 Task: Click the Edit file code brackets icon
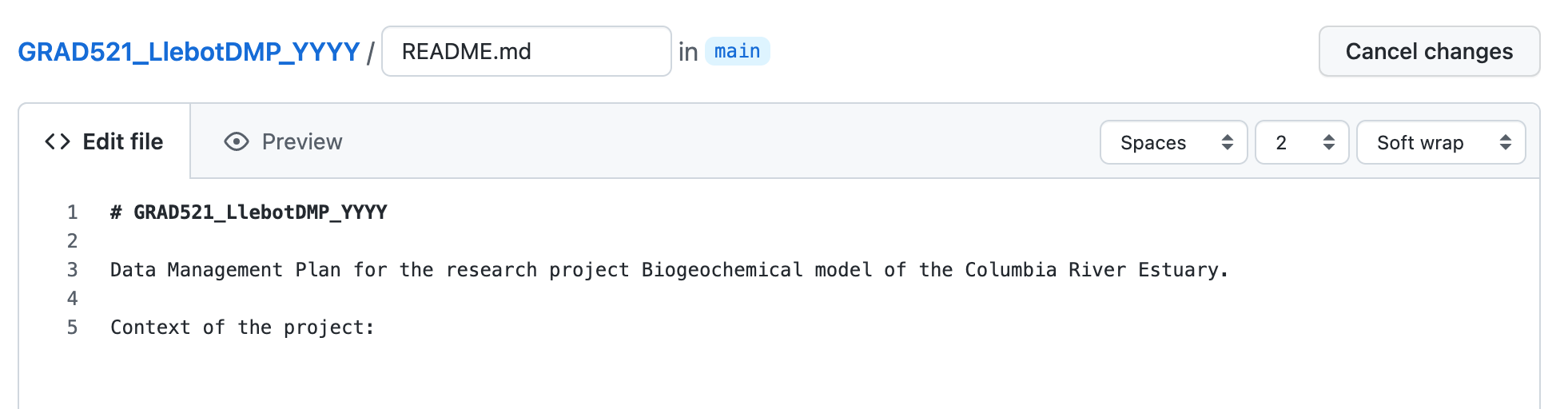click(x=58, y=142)
